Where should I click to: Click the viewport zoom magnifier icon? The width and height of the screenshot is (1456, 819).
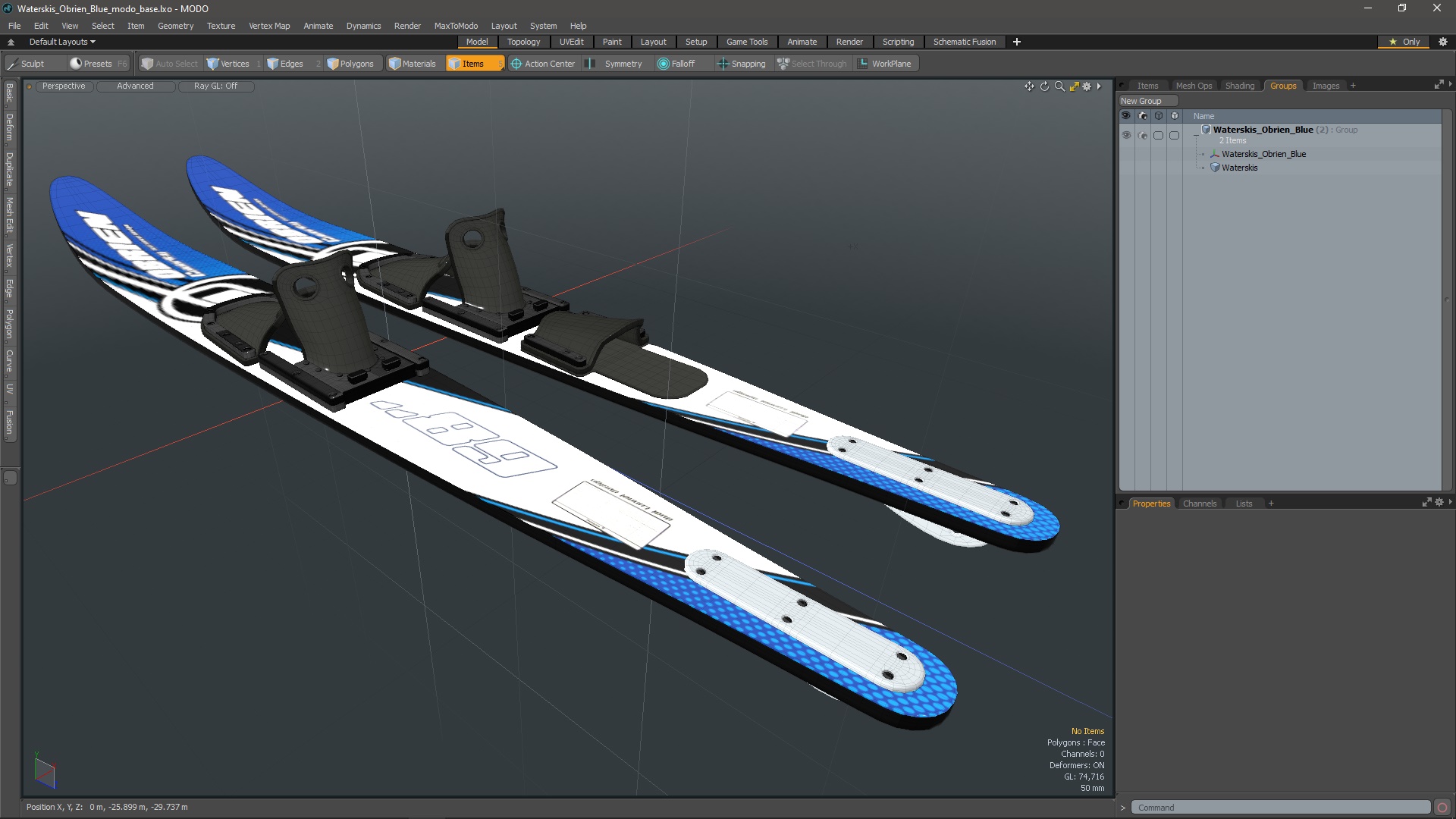[1059, 86]
